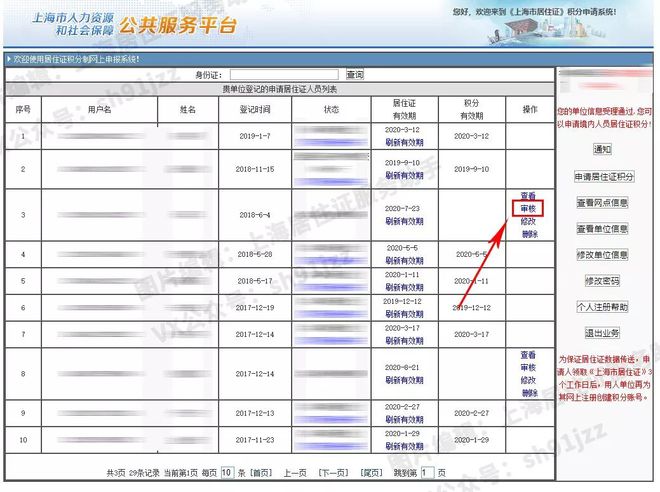The width and height of the screenshot is (660, 492).
Task: Open the 修改密码 password button
Action: (602, 281)
